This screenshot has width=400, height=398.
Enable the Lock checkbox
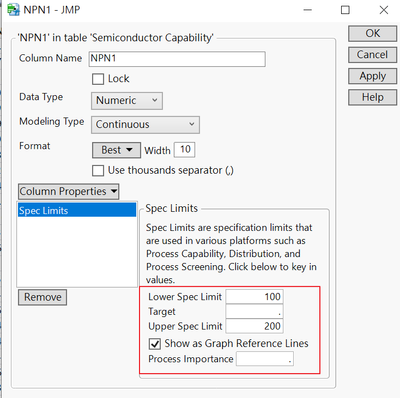(x=98, y=79)
